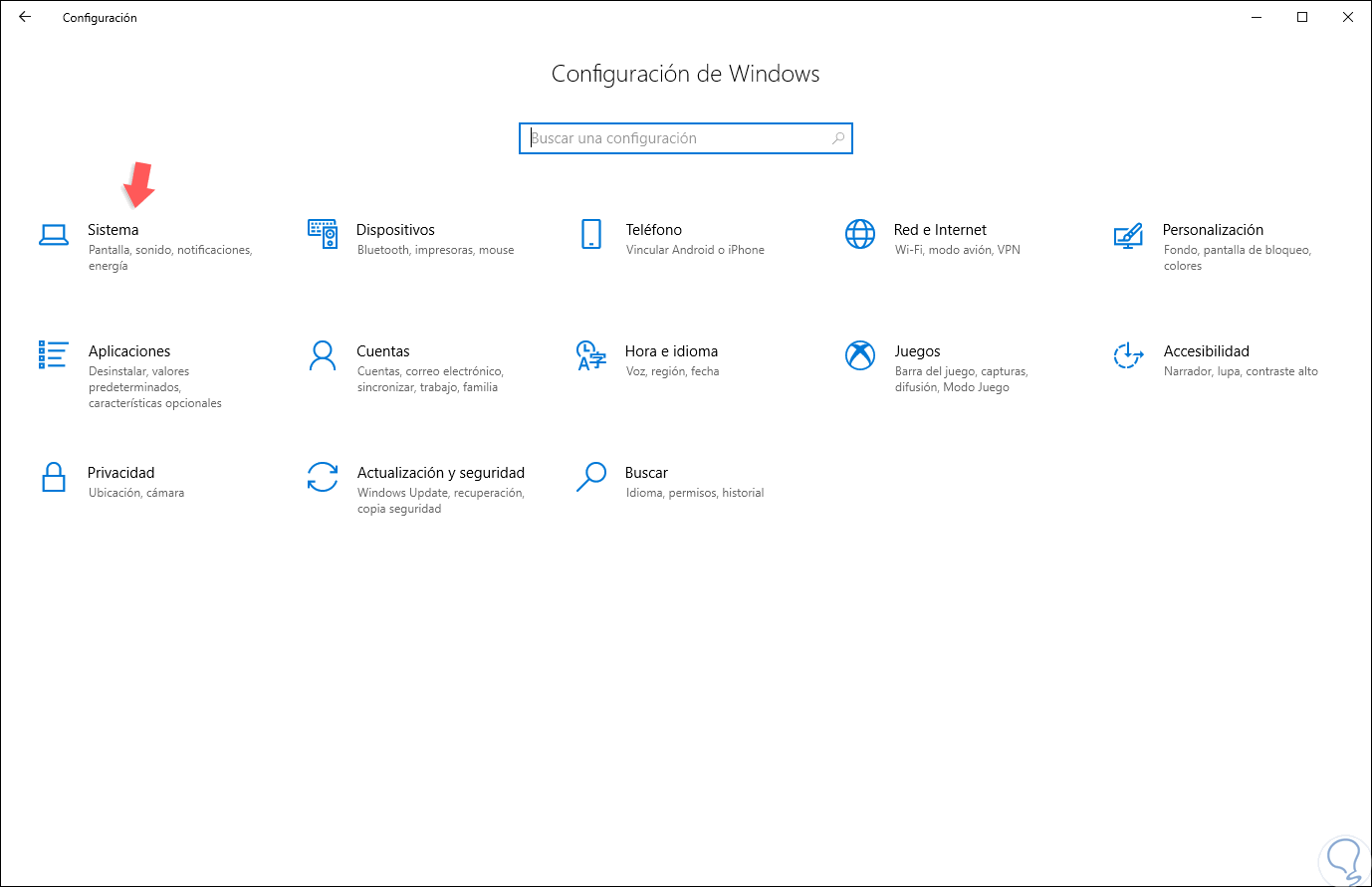Image resolution: width=1372 pixels, height=887 pixels.
Task: Open the Dispositivos devices icon
Action: pyautogui.click(x=323, y=234)
